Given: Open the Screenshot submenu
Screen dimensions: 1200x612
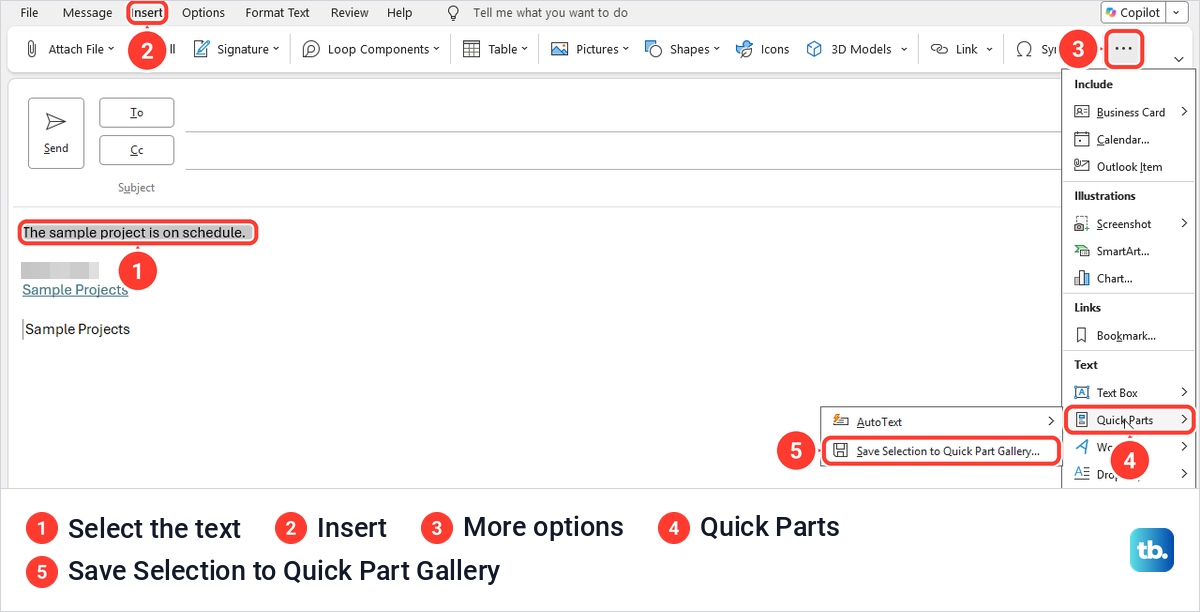Looking at the screenshot, I should click(x=1130, y=224).
